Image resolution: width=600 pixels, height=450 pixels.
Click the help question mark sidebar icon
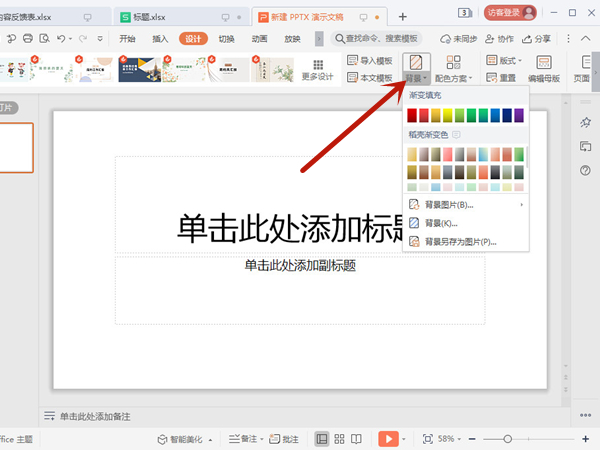click(x=585, y=170)
